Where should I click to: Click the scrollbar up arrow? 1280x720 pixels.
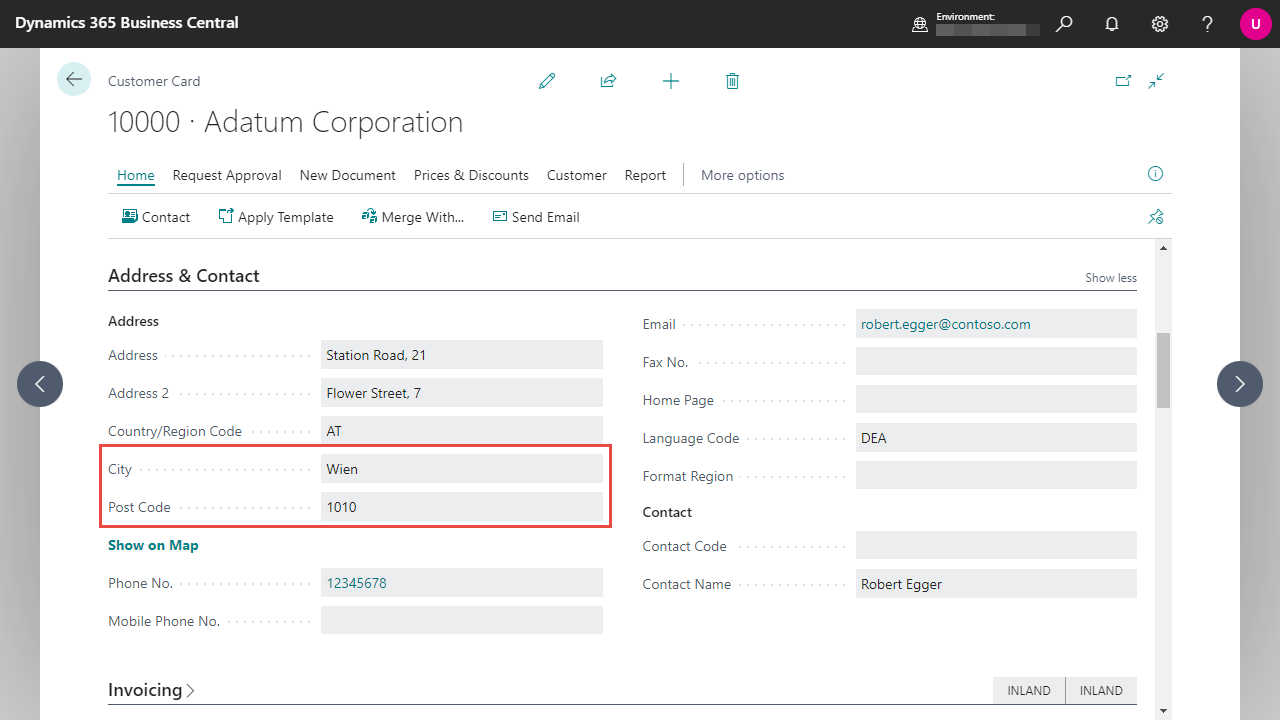pos(1163,247)
